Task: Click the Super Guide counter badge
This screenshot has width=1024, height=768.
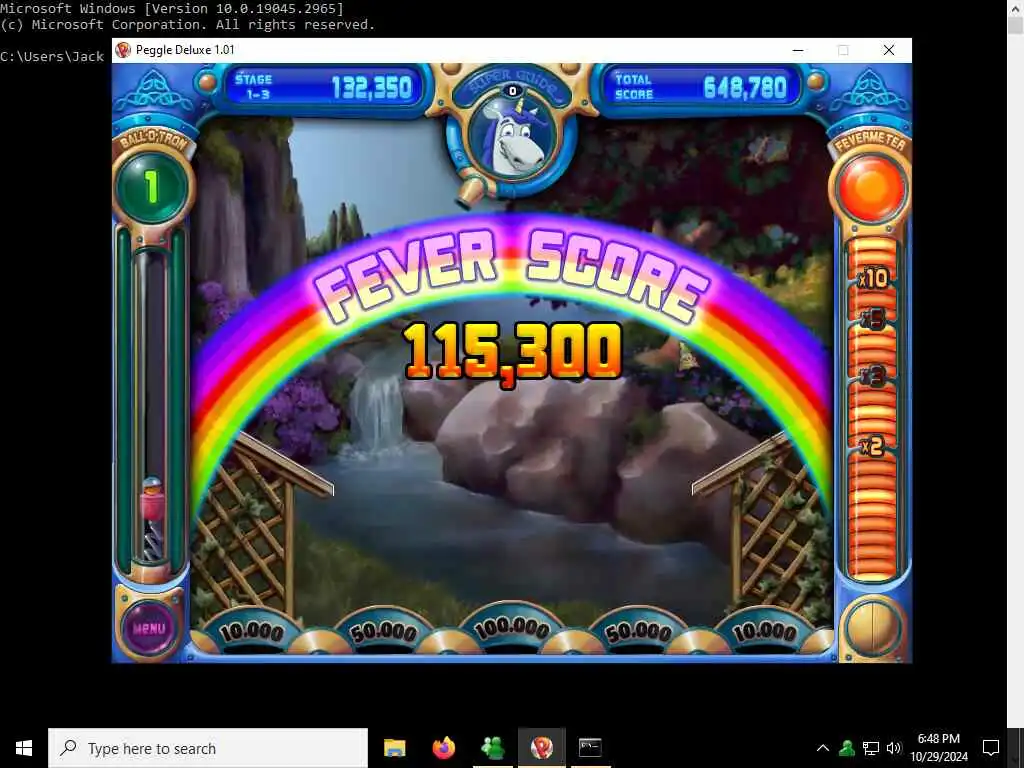Action: coord(513,91)
